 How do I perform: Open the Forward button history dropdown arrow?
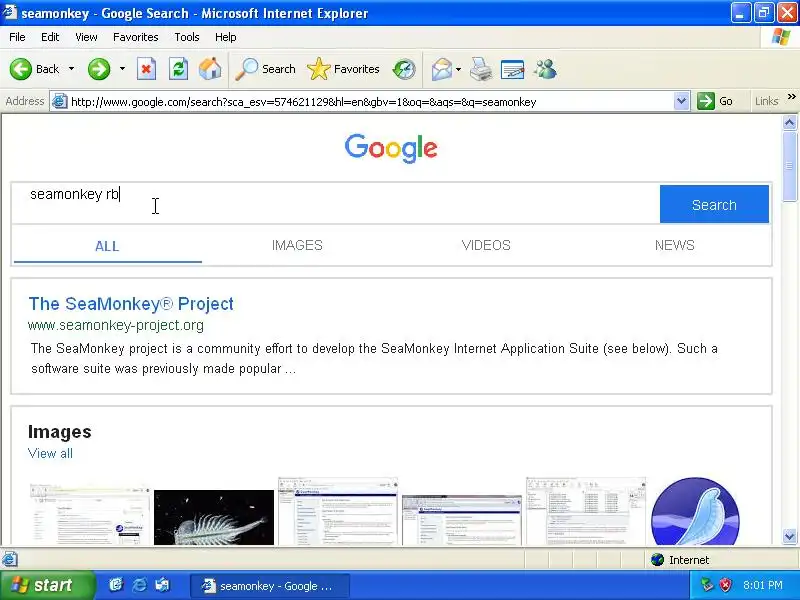pos(122,69)
